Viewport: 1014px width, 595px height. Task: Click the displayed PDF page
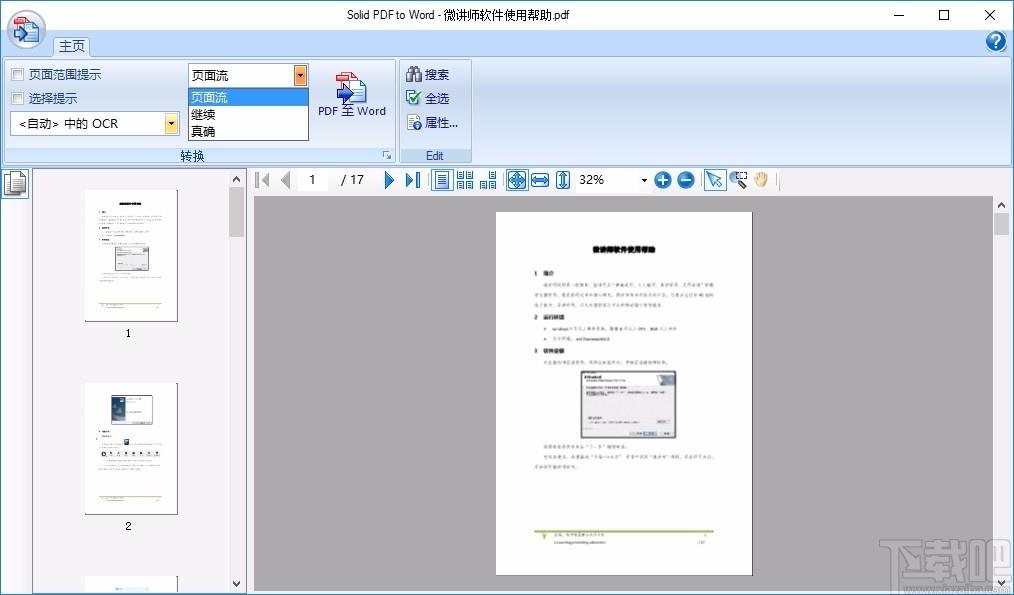pos(624,393)
